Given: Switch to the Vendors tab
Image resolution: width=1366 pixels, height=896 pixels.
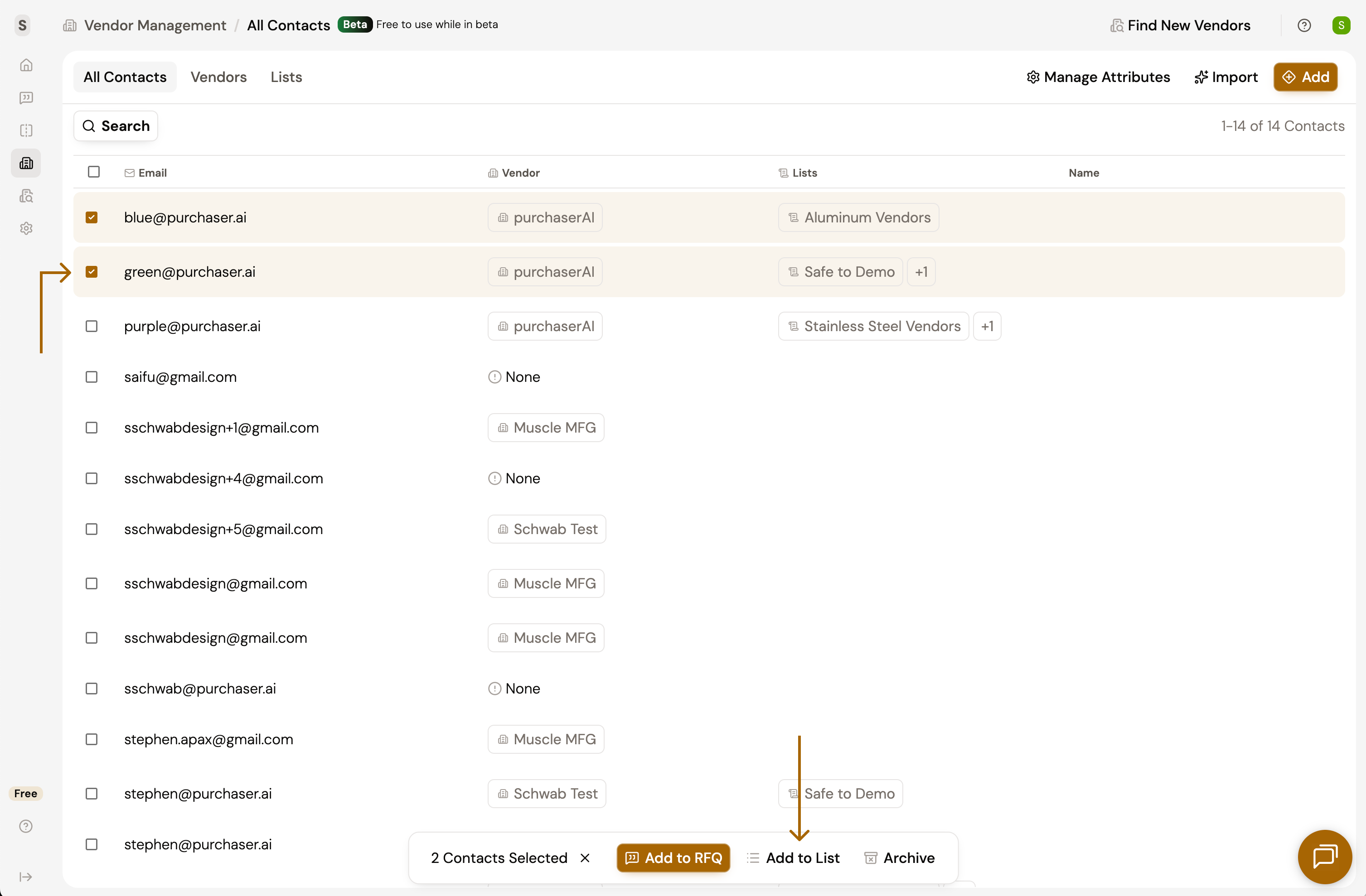Looking at the screenshot, I should [x=218, y=77].
